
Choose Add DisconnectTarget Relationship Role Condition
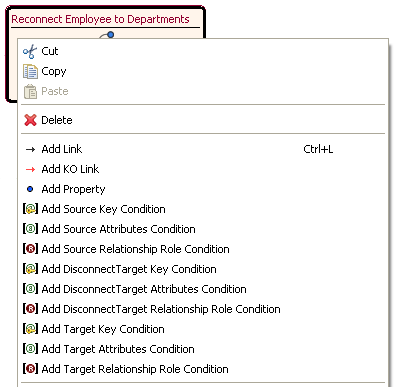point(203,309)
